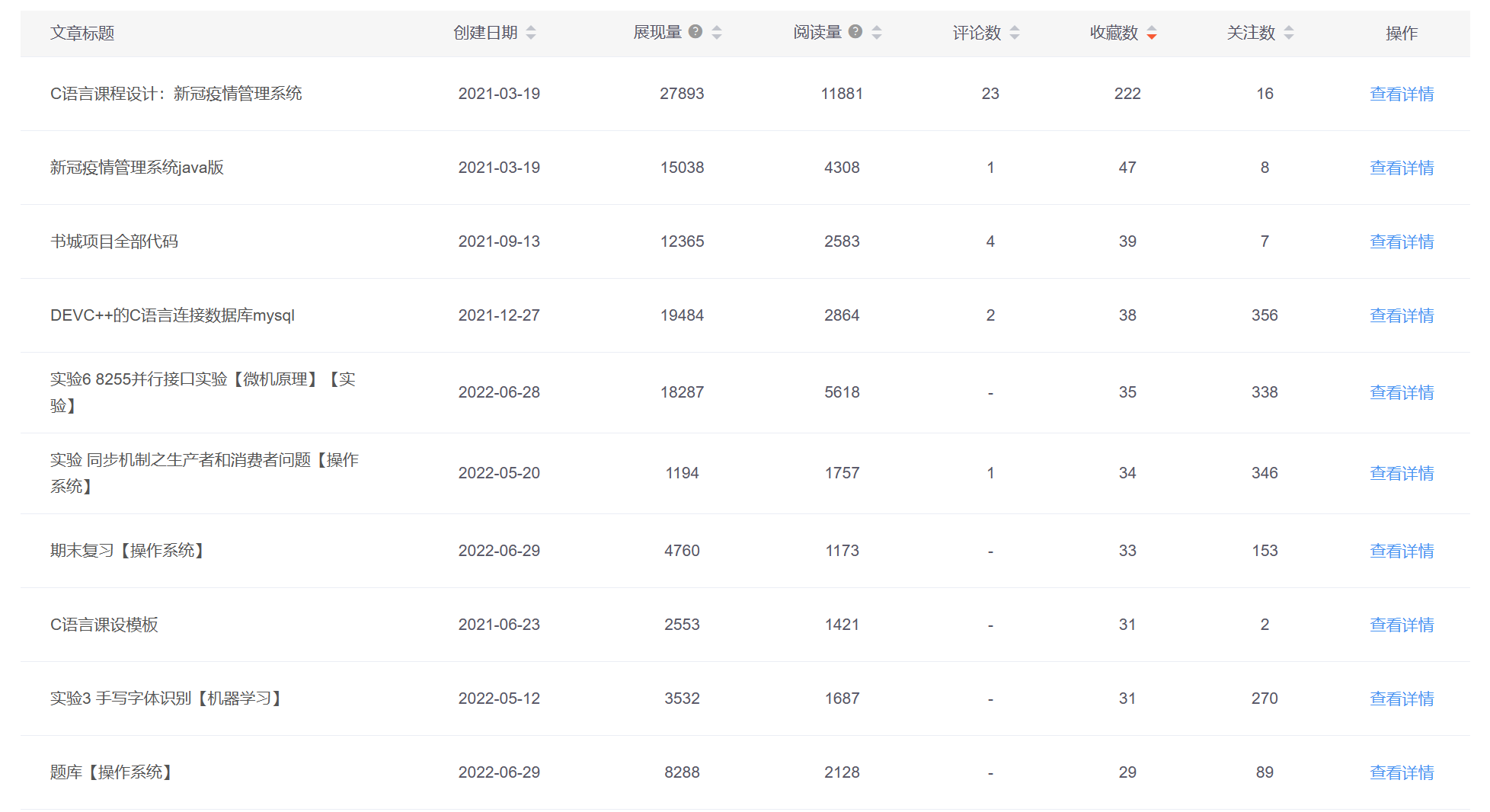Sort by 阅读量 column sort arrows
The width and height of the screenshot is (1490, 812).
pos(877,33)
